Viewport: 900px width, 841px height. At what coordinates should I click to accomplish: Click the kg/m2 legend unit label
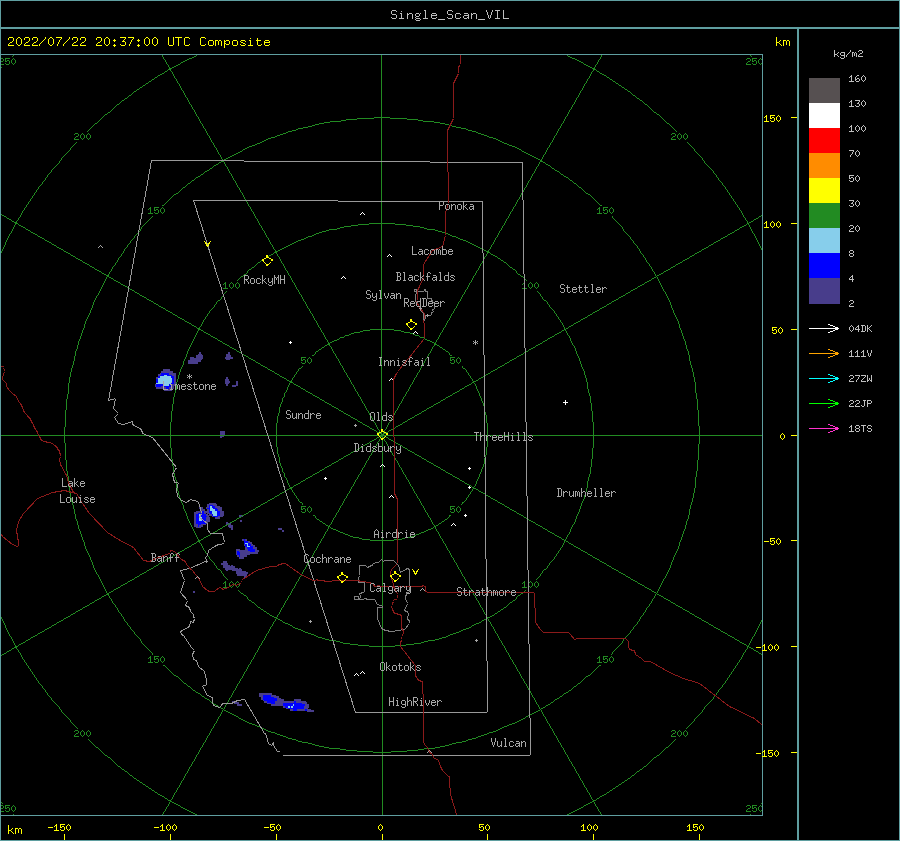(848, 54)
